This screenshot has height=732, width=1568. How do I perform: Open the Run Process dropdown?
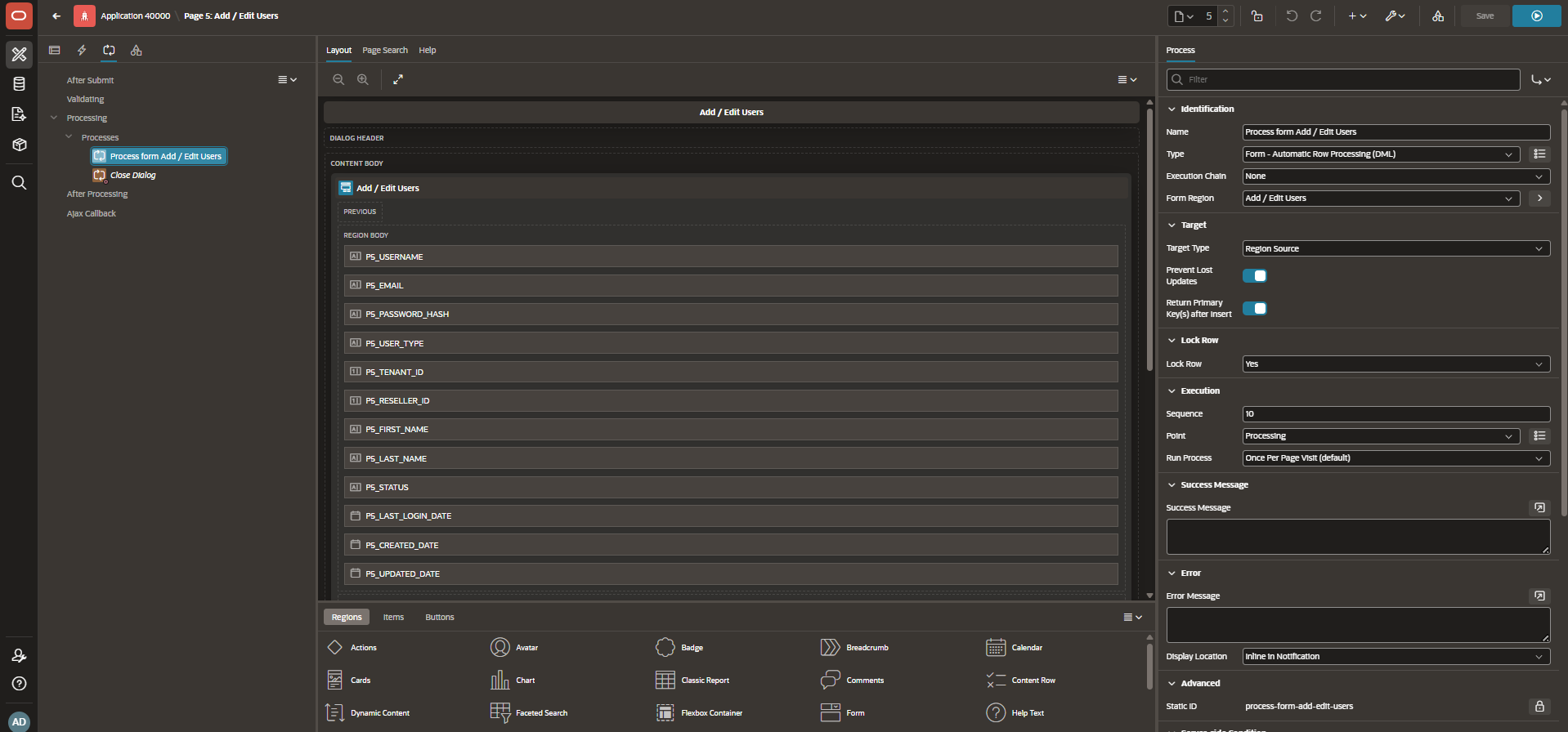(x=1396, y=457)
